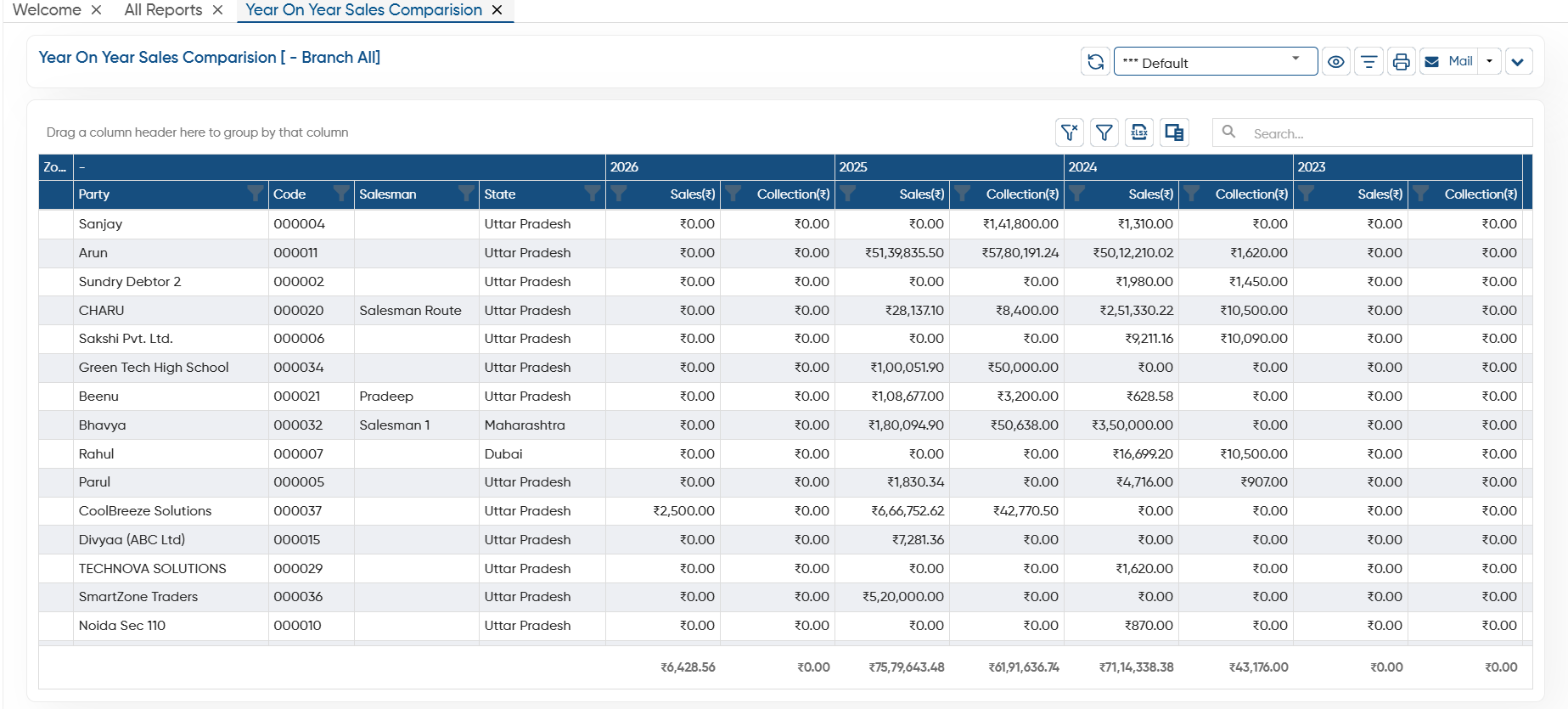
Task: Filter the 2025 Collection column
Action: tap(963, 194)
